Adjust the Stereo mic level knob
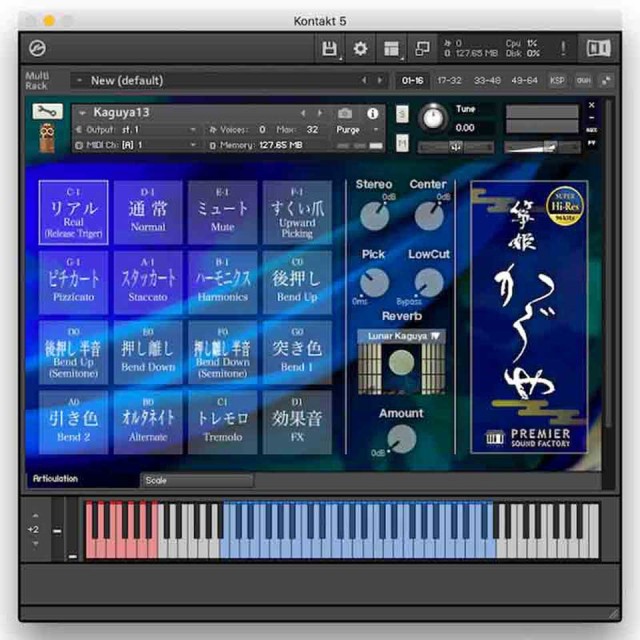 [374, 216]
